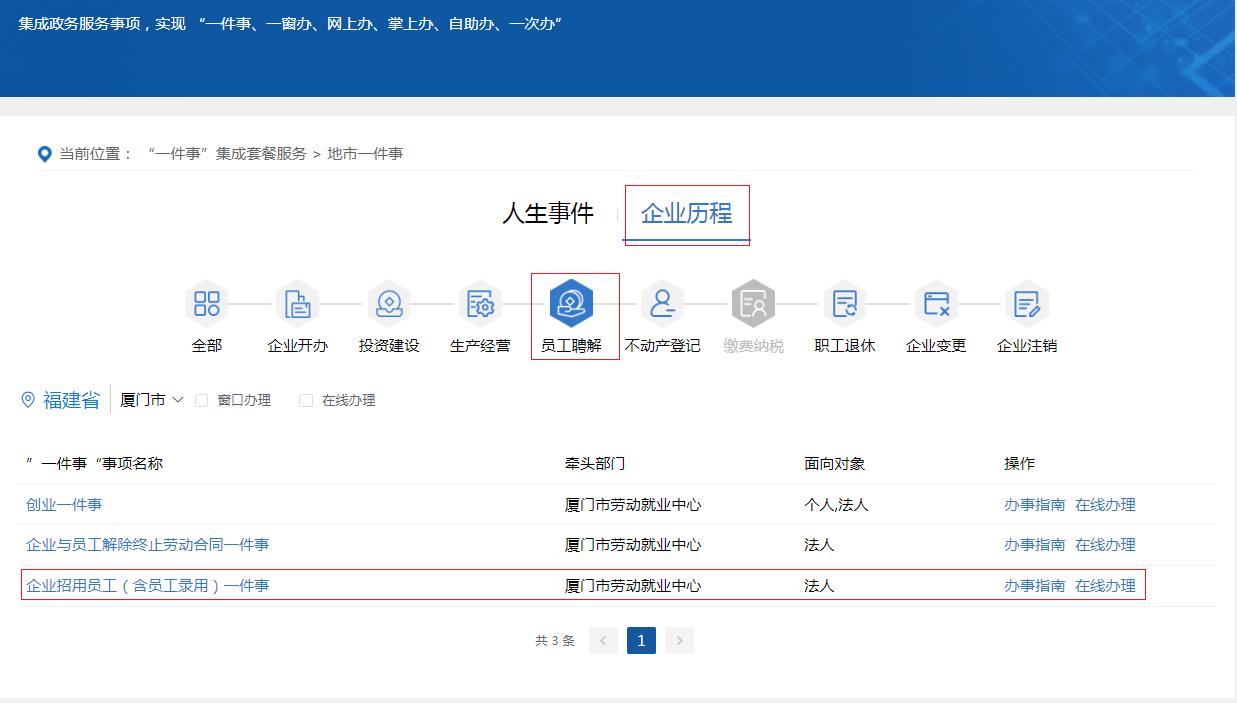Choose the 生产经营 icon
Screen dimensions: 1237x703
(480, 304)
